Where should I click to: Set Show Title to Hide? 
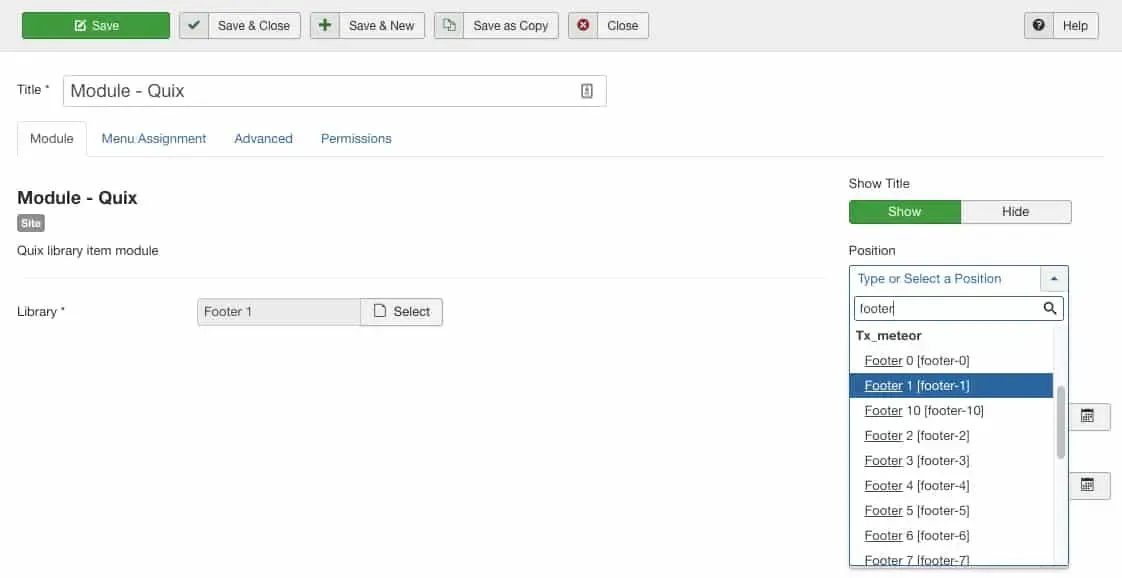(x=1015, y=212)
